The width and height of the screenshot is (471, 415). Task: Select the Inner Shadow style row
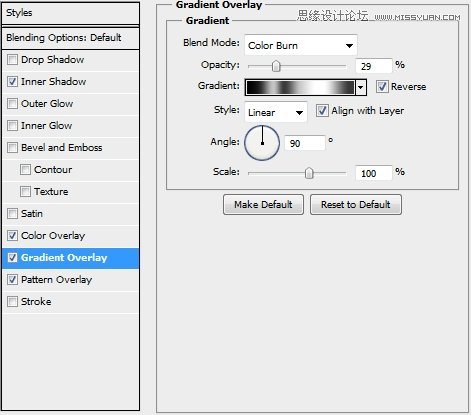(x=70, y=82)
